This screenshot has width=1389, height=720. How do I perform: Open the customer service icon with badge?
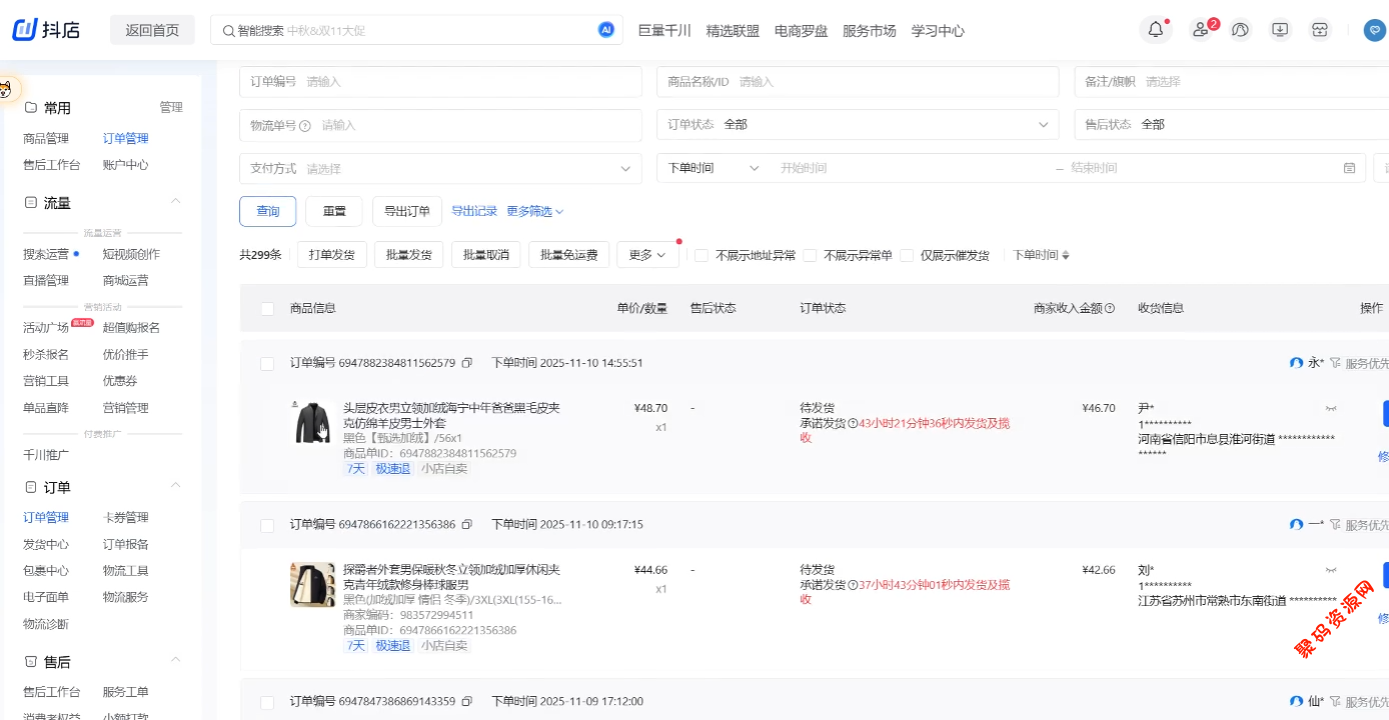click(1201, 30)
